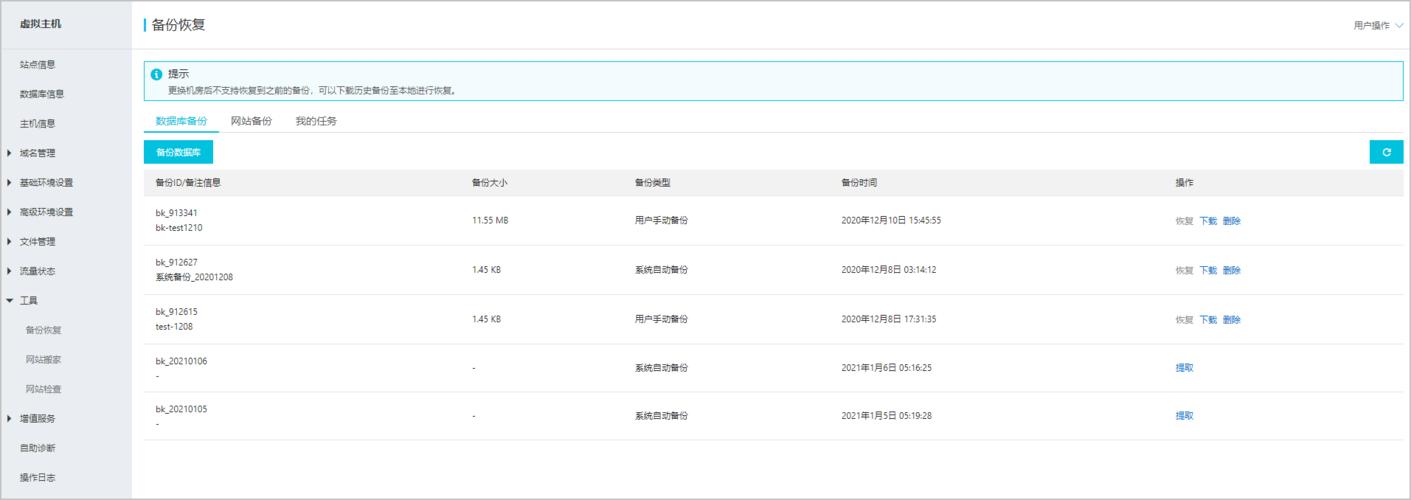This screenshot has width=1411, height=500.
Task: Open 主机信息 in the sidebar
Action: [38, 124]
